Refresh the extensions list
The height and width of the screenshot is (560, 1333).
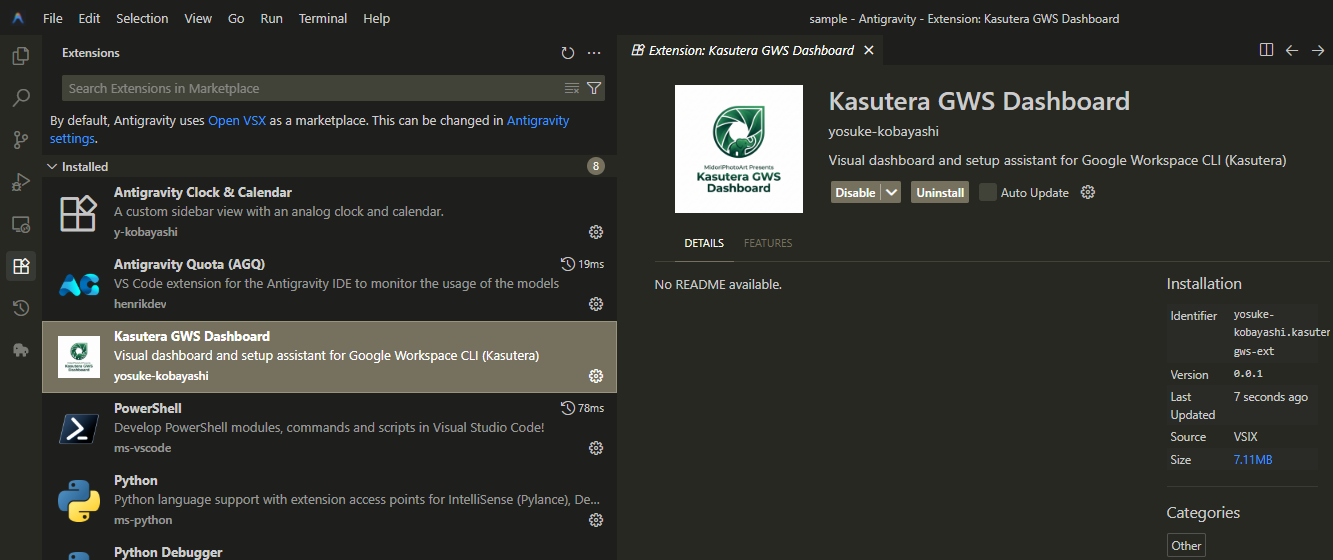(568, 53)
